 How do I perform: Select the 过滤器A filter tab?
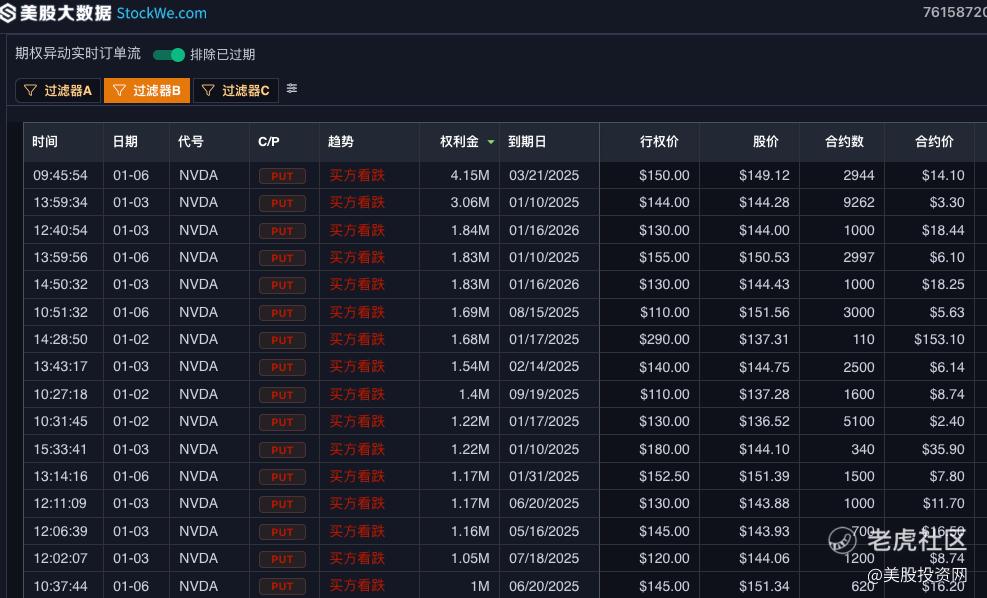[x=58, y=91]
